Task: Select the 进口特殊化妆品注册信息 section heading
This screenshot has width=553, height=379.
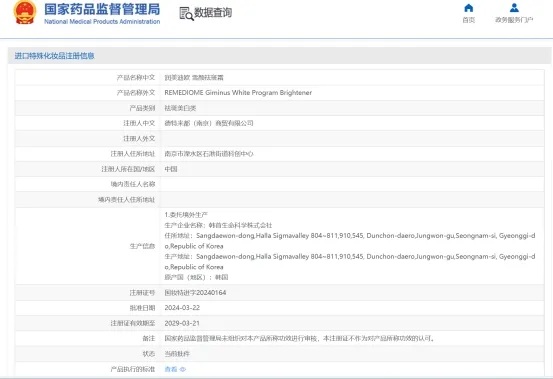Action: pyautogui.click(x=55, y=56)
